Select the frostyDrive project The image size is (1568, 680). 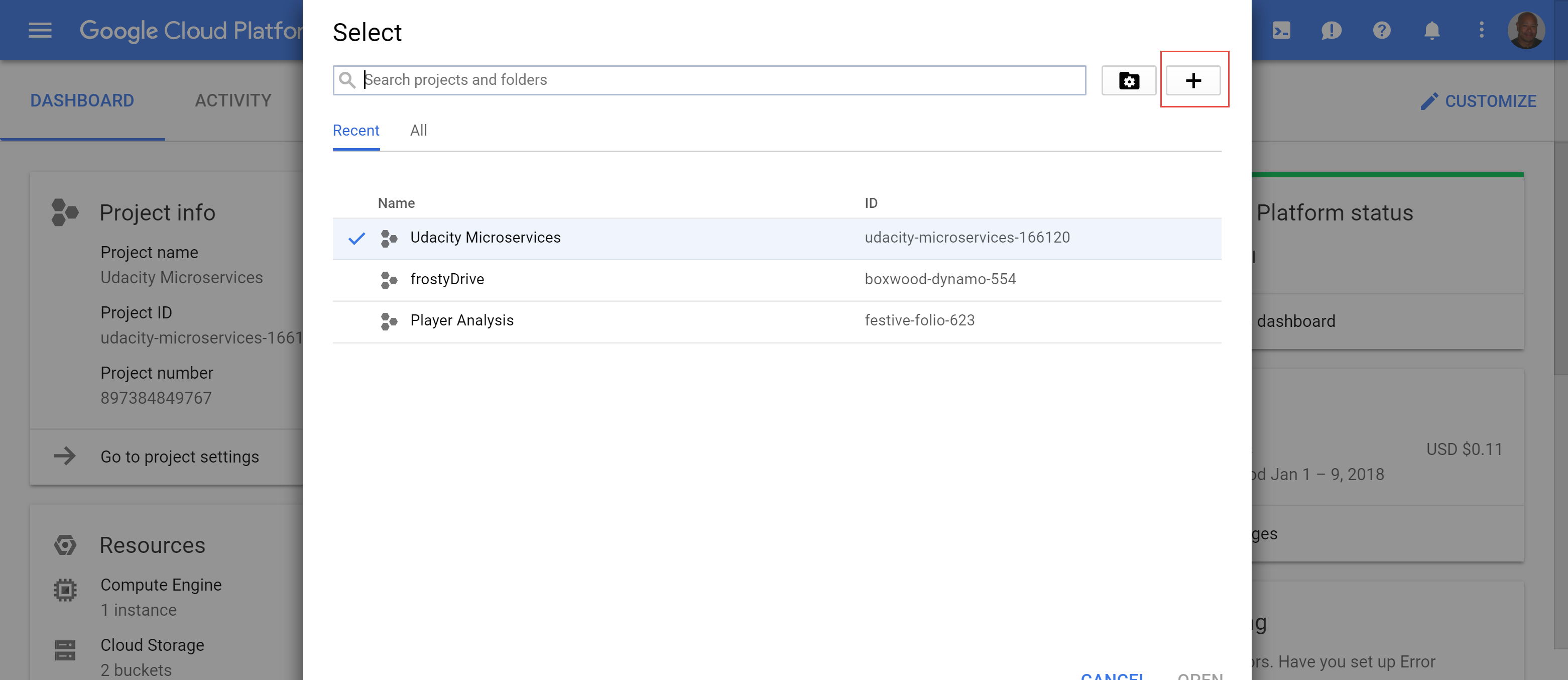(777, 279)
